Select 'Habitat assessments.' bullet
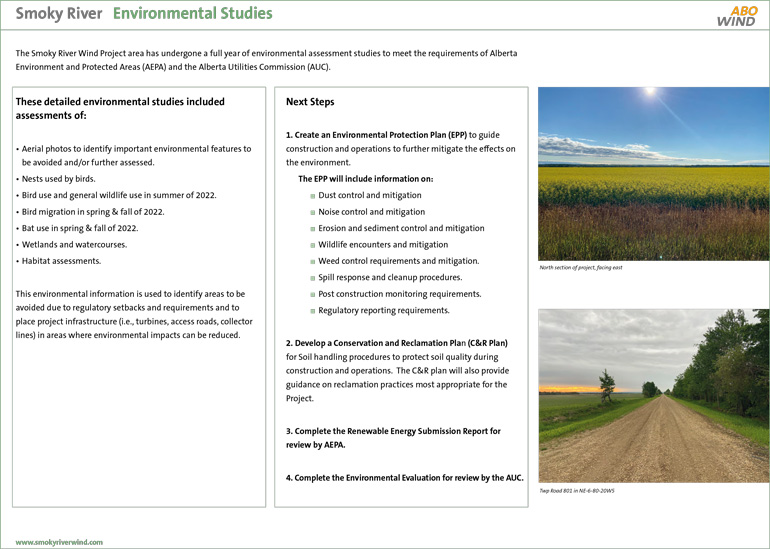 tap(61, 261)
